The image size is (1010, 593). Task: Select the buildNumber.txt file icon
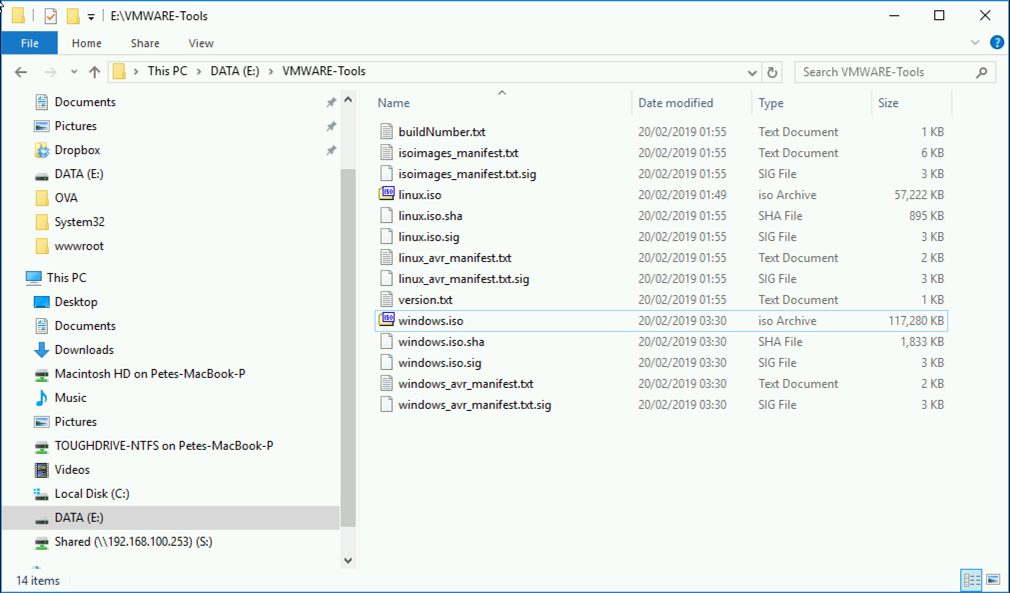click(x=386, y=132)
